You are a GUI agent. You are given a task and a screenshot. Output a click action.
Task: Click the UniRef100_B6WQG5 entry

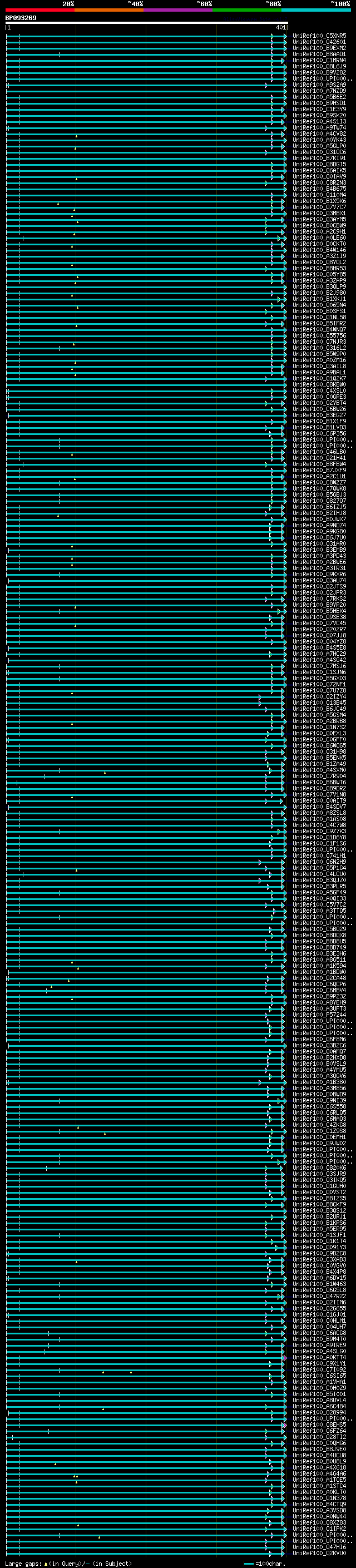click(x=319, y=745)
